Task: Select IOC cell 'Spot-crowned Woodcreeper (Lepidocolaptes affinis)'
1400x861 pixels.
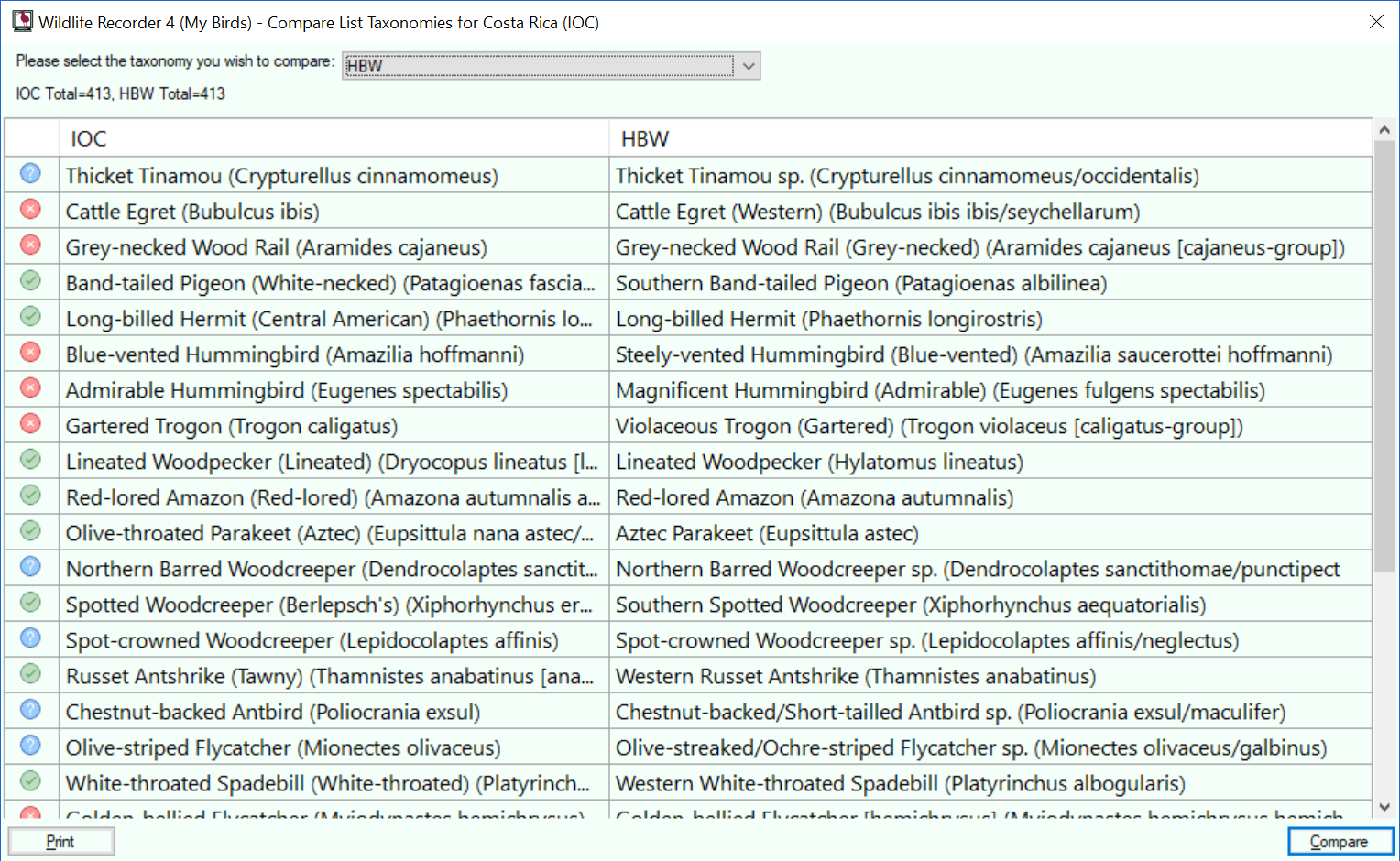Action: tap(334, 639)
